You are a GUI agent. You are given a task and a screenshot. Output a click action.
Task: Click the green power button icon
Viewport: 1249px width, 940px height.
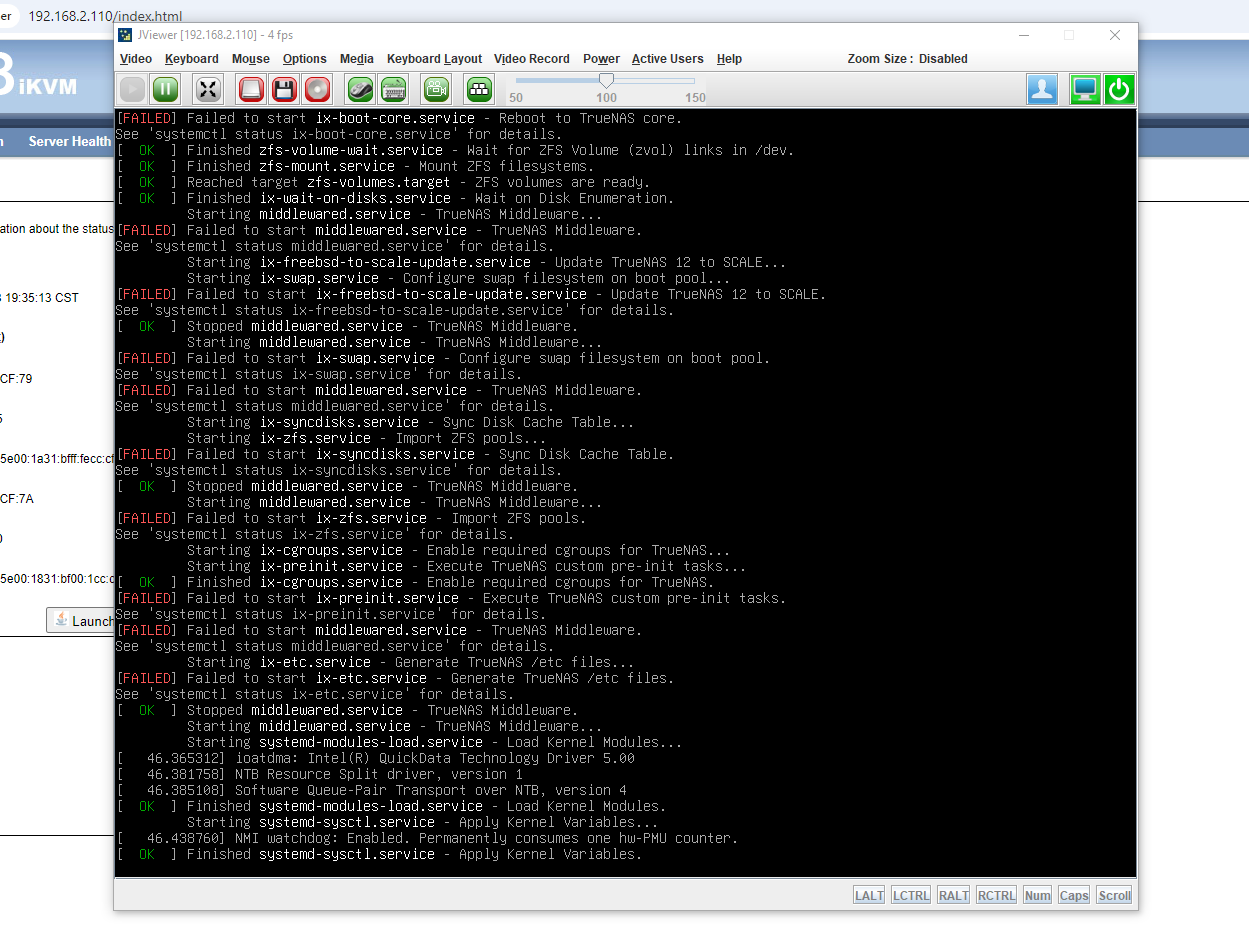point(1118,89)
